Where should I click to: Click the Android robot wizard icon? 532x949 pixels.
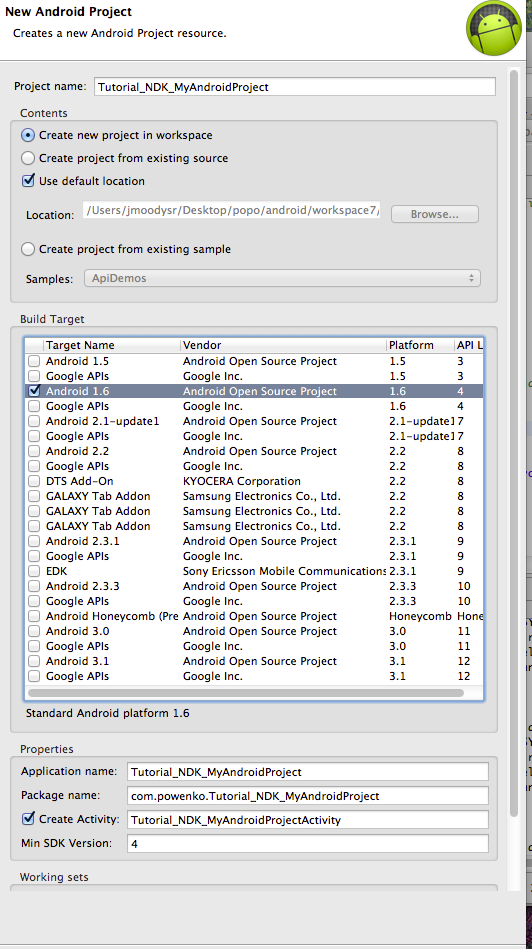pos(494,28)
